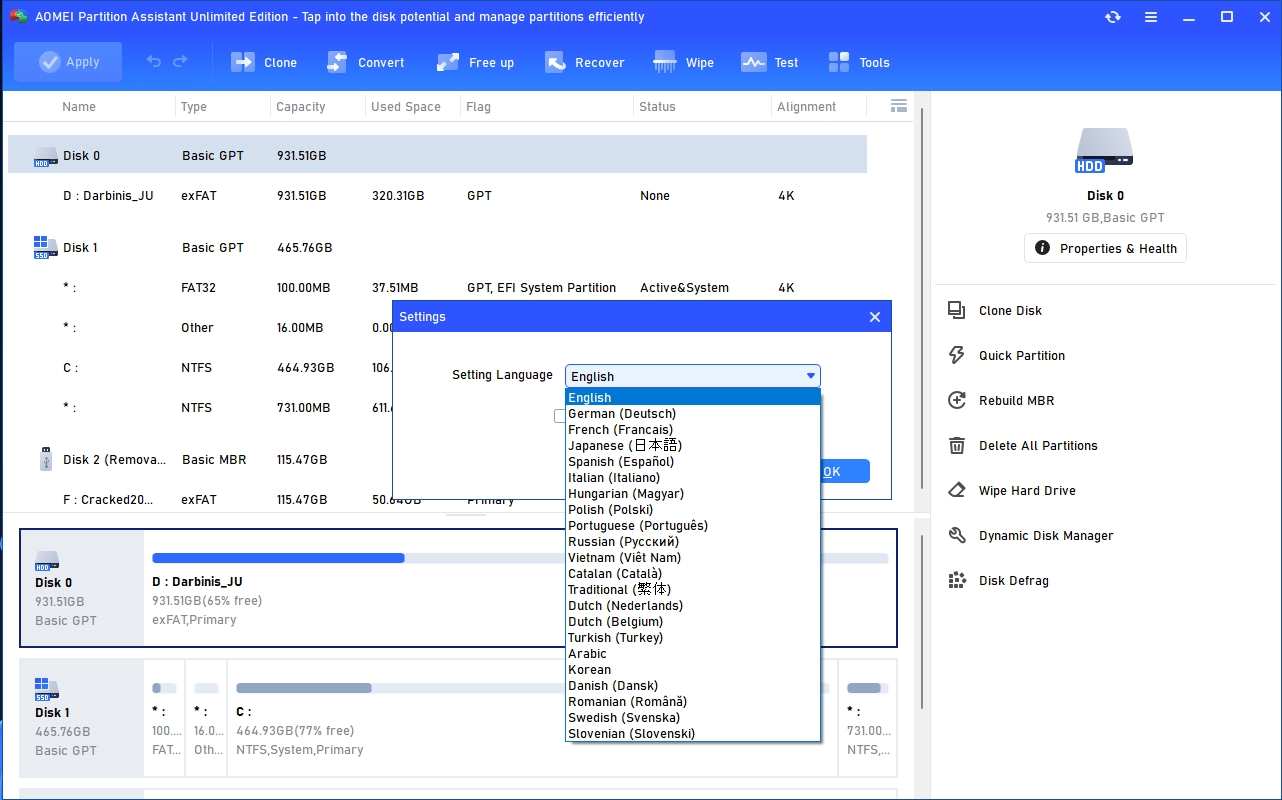
Task: Select the Disk 1 row in the table
Action: [437, 248]
